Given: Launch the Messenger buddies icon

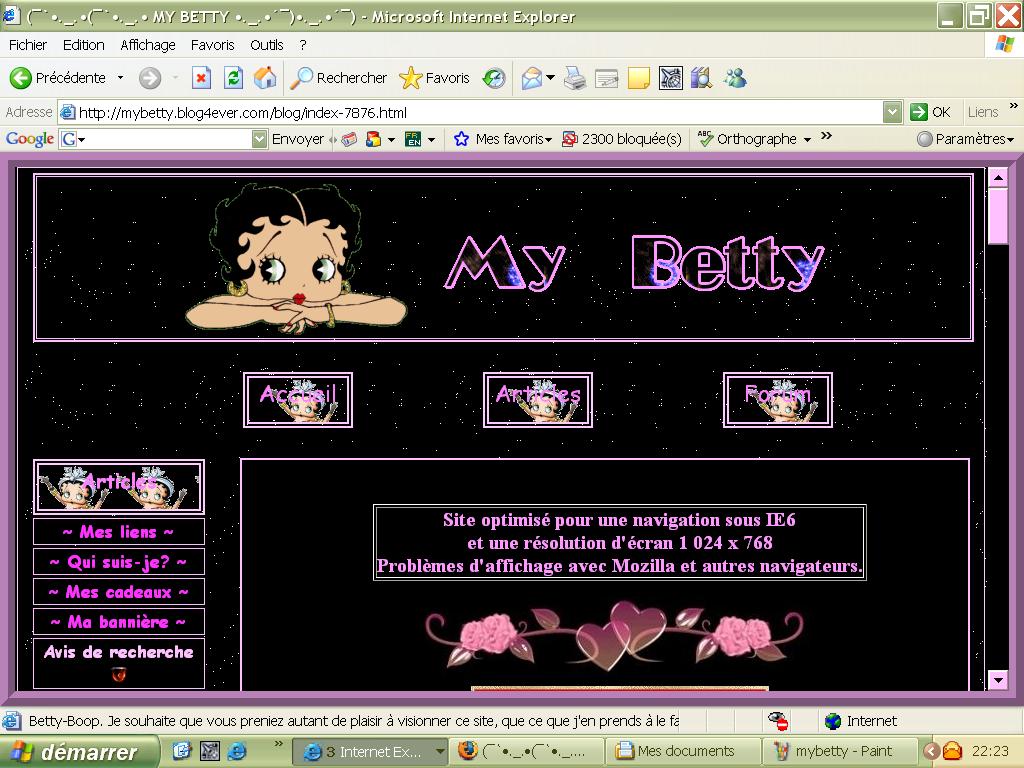Looking at the screenshot, I should 735,78.
